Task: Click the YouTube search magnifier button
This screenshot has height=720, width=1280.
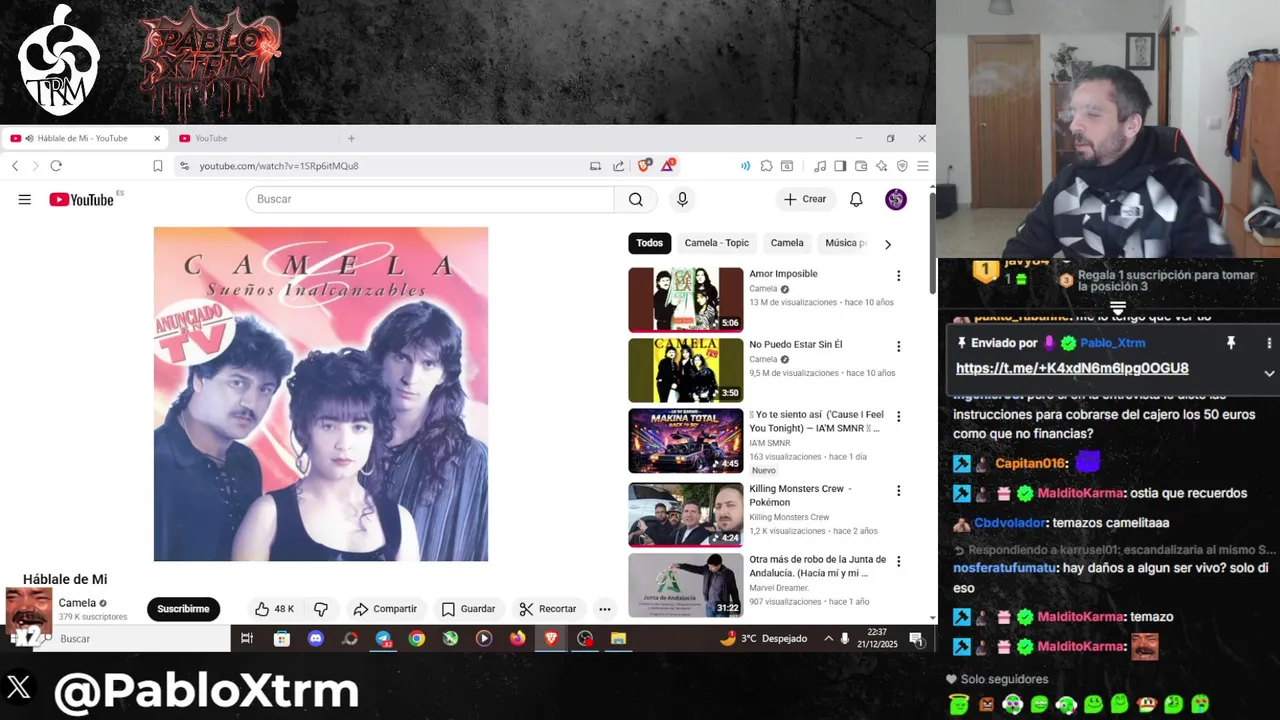Action: (x=635, y=199)
